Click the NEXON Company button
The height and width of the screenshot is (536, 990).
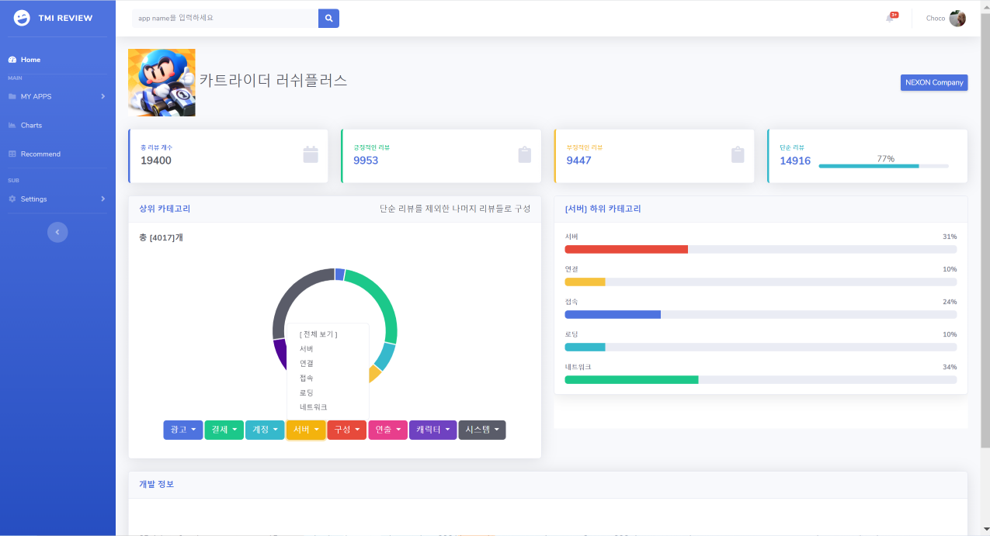point(934,83)
